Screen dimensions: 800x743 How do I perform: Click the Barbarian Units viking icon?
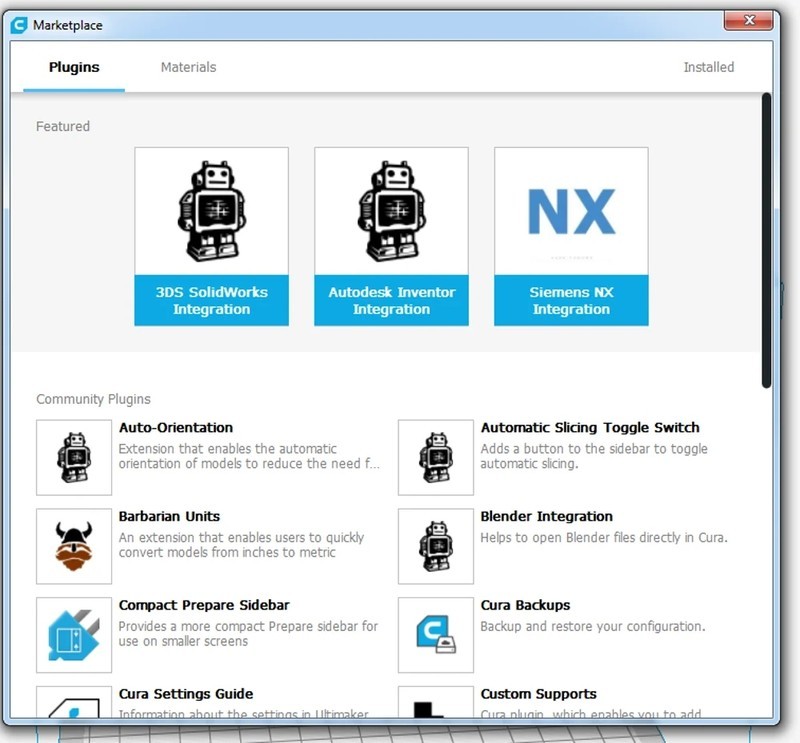pyautogui.click(x=74, y=546)
